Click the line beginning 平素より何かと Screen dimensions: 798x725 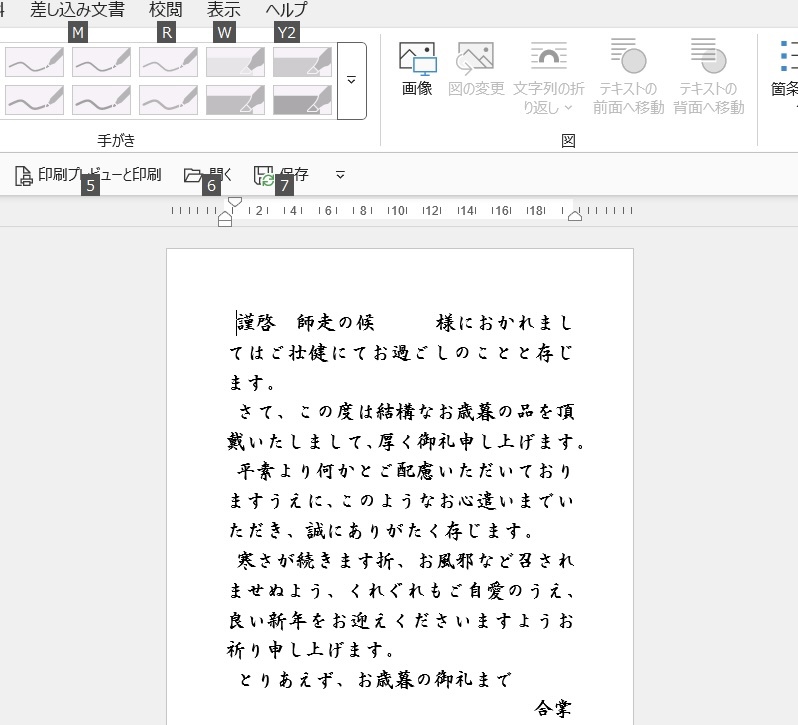tap(406, 471)
